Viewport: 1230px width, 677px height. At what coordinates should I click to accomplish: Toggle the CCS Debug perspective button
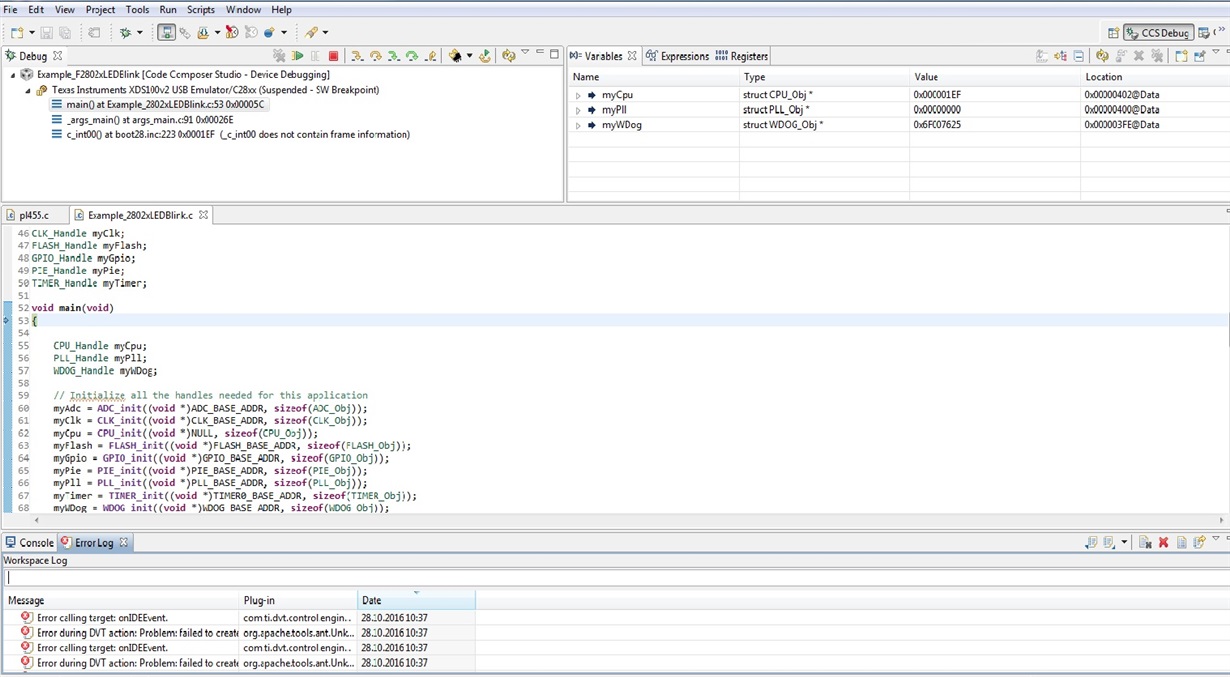coord(1160,31)
